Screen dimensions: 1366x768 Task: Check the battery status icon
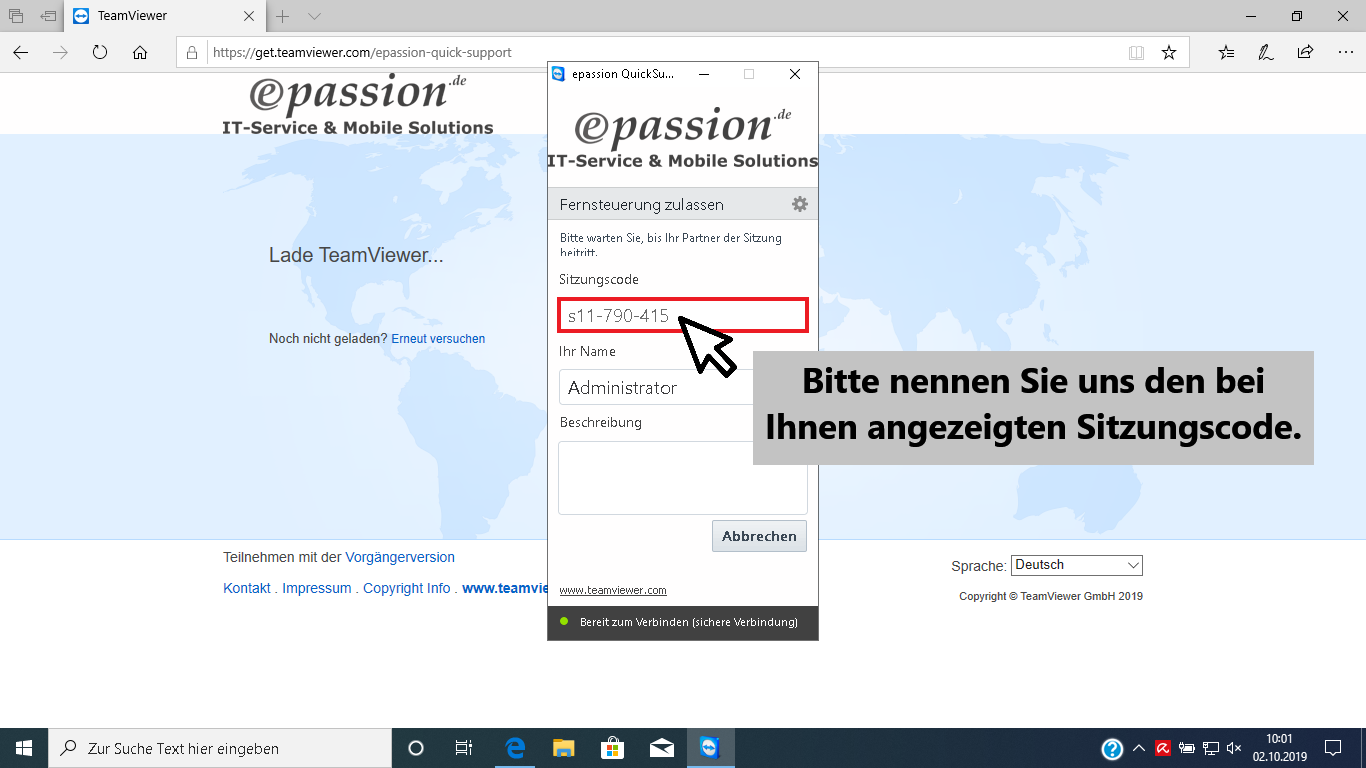(1188, 748)
